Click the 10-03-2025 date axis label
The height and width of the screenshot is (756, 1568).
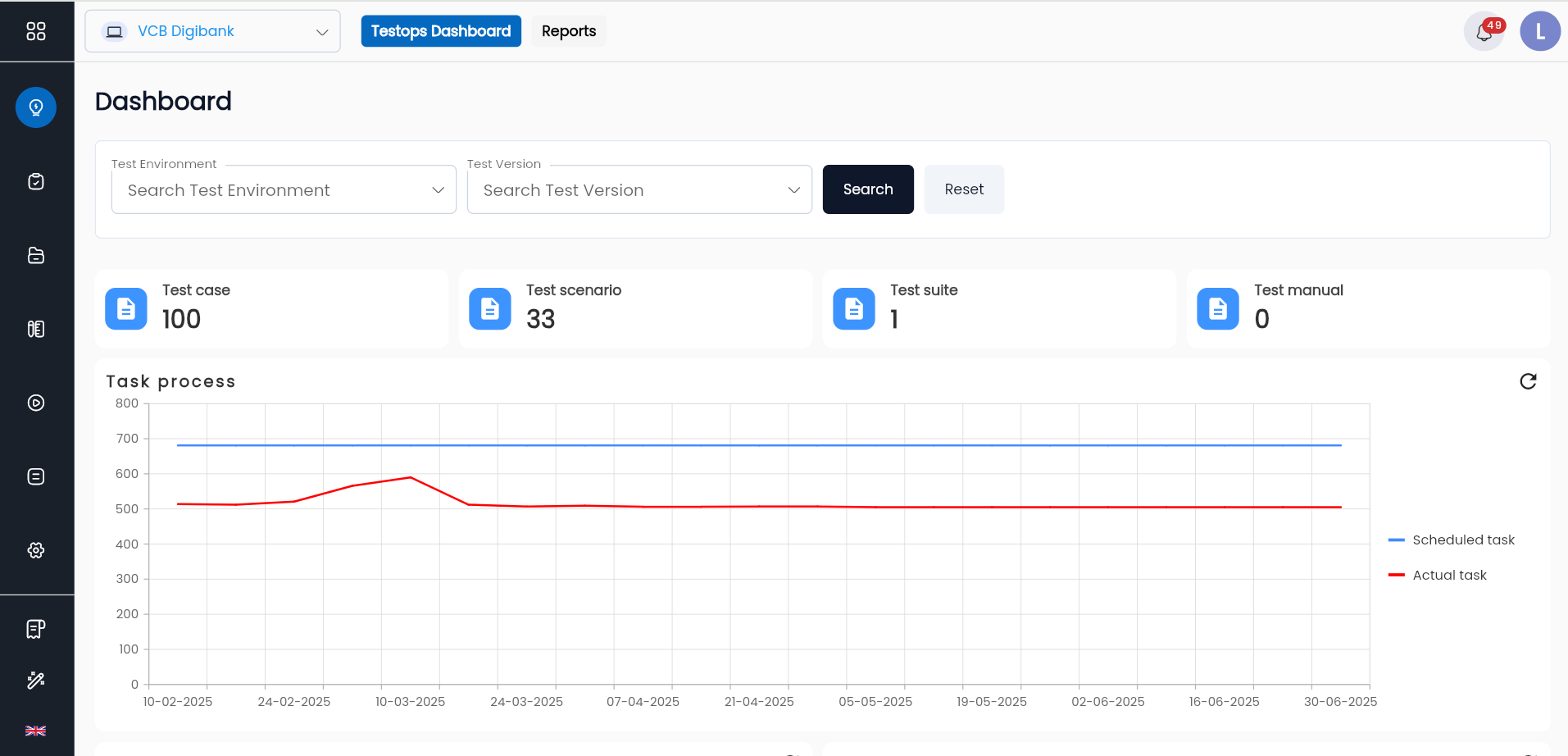point(410,702)
